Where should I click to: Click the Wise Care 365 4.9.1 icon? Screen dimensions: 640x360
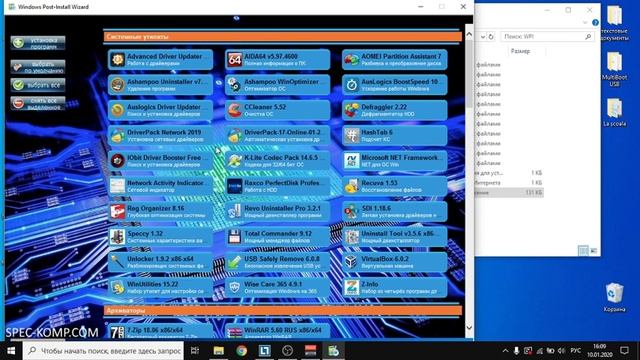click(235, 287)
